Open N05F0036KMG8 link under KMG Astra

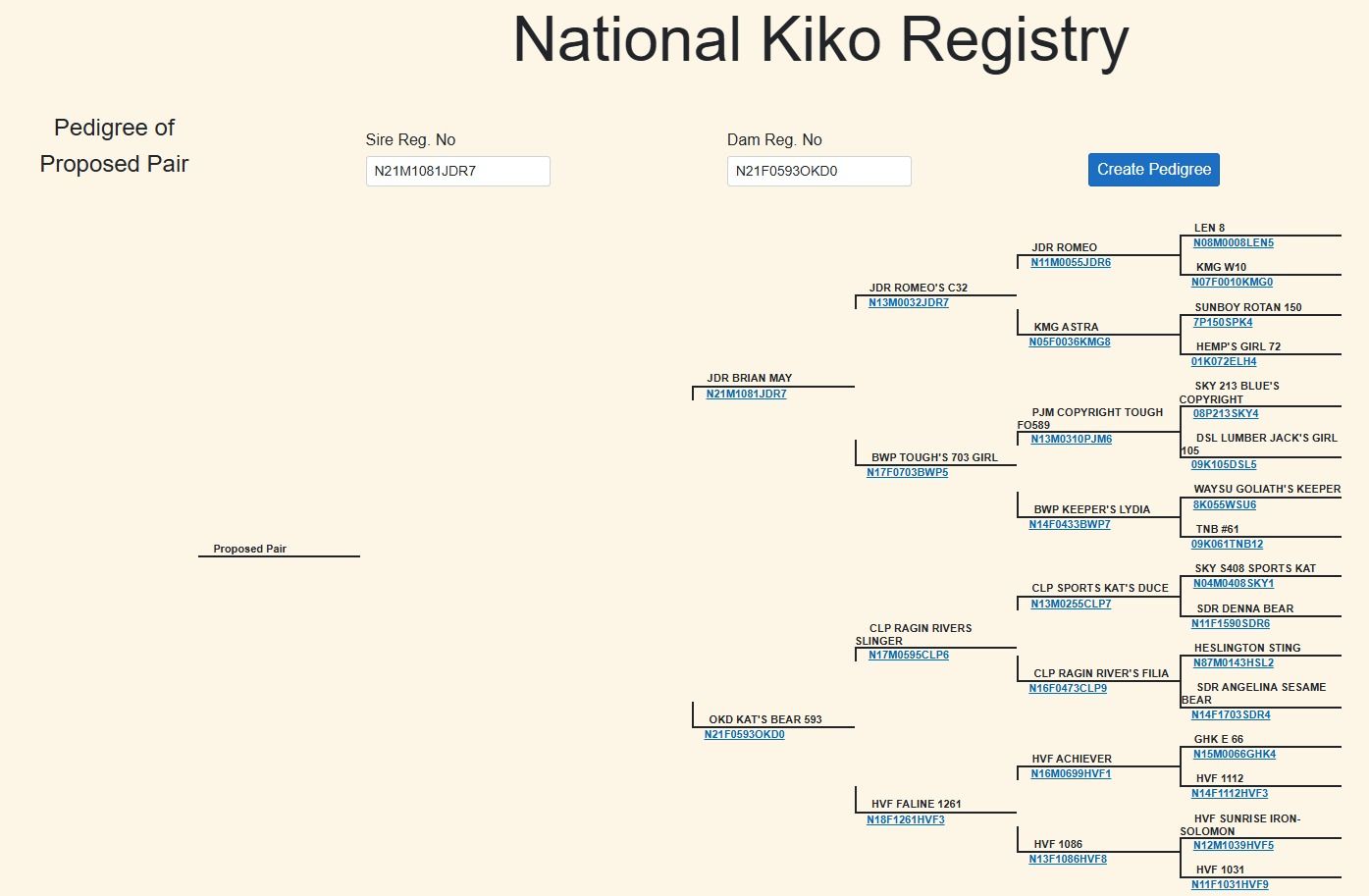coord(1070,342)
